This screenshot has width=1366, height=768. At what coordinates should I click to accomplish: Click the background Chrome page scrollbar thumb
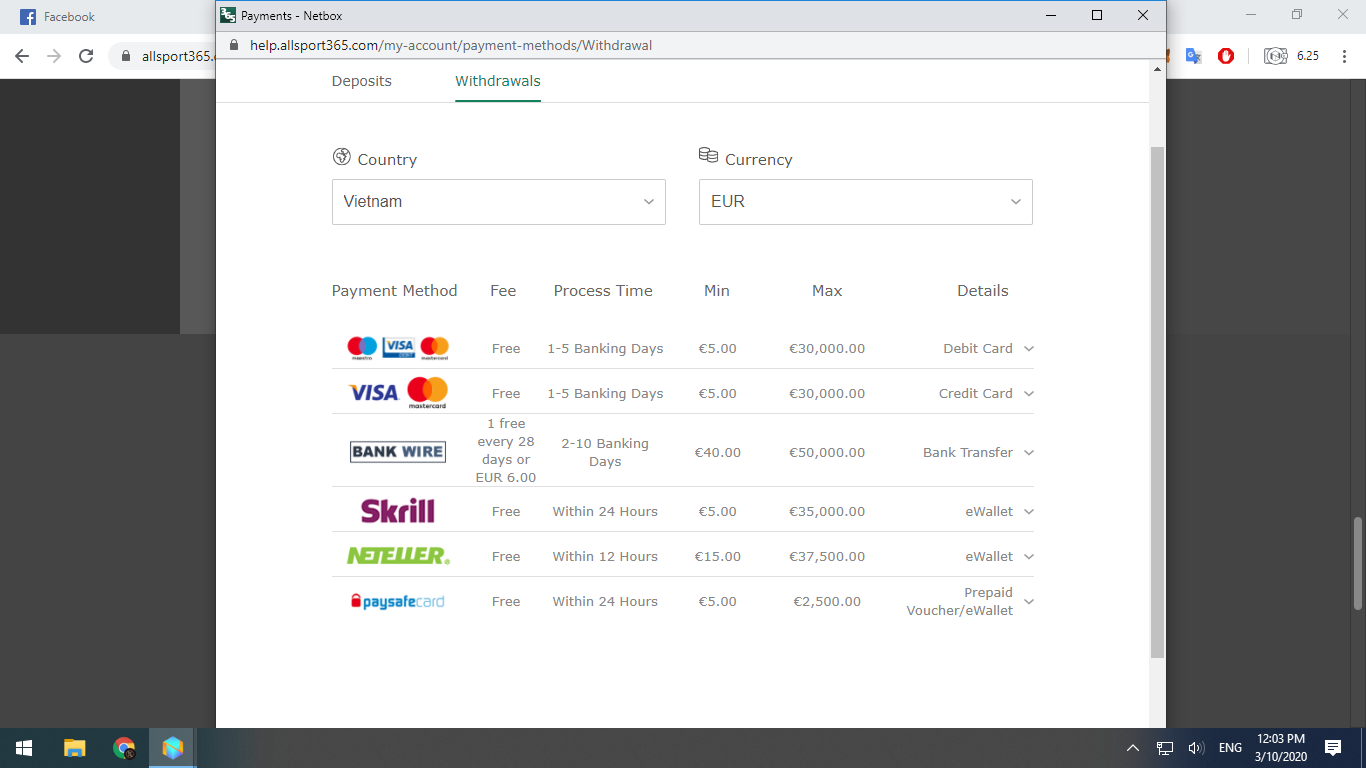pos(1358,563)
